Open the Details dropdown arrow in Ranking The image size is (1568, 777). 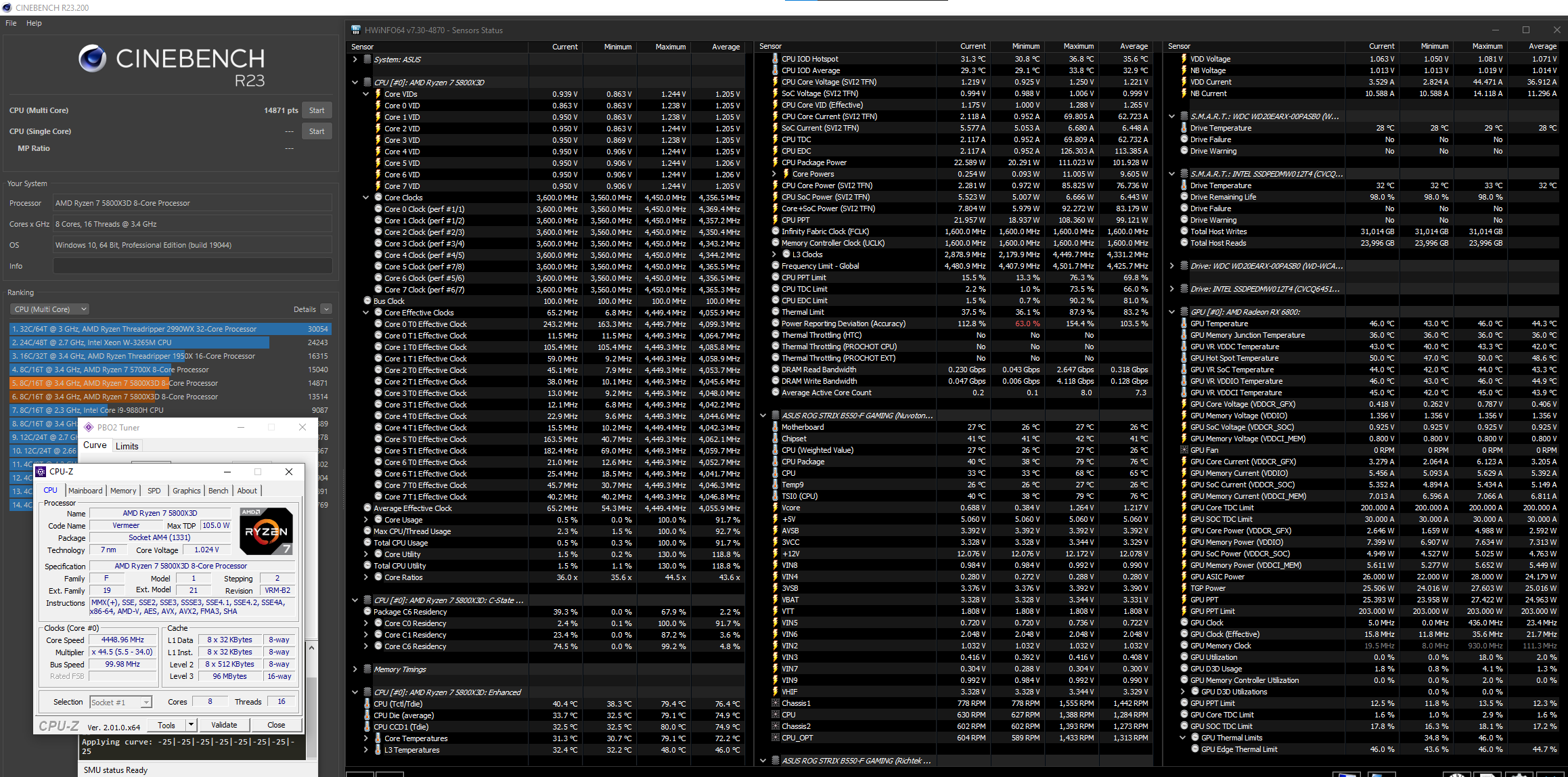point(326,309)
